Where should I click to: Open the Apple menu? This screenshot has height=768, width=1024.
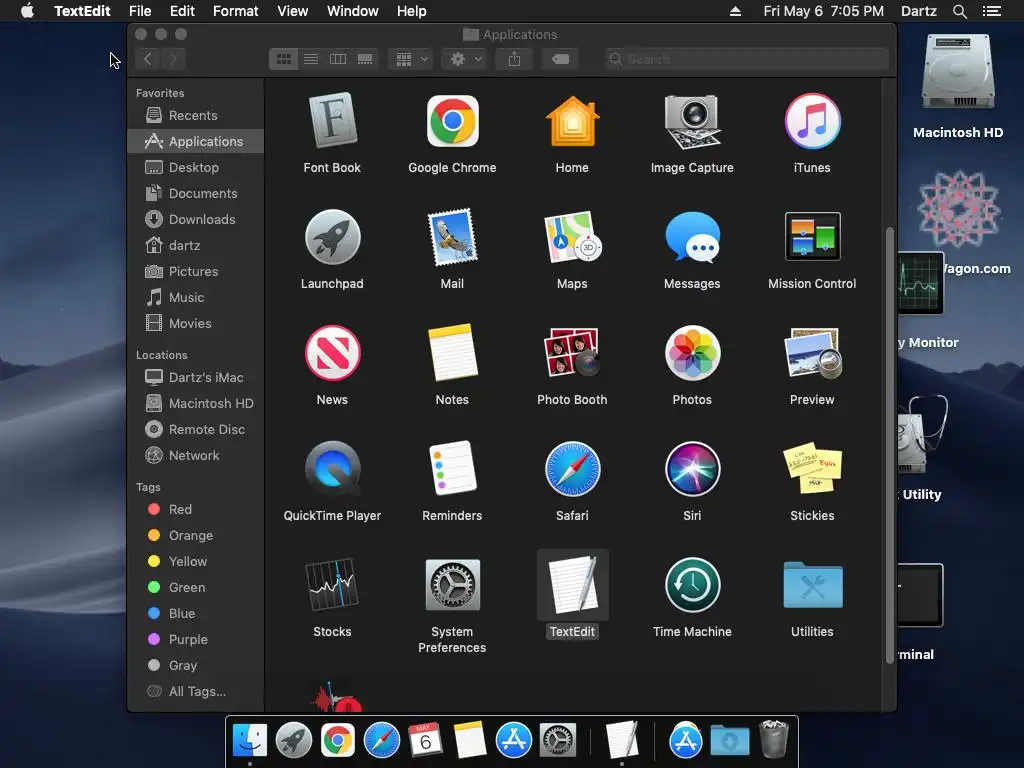tap(27, 11)
